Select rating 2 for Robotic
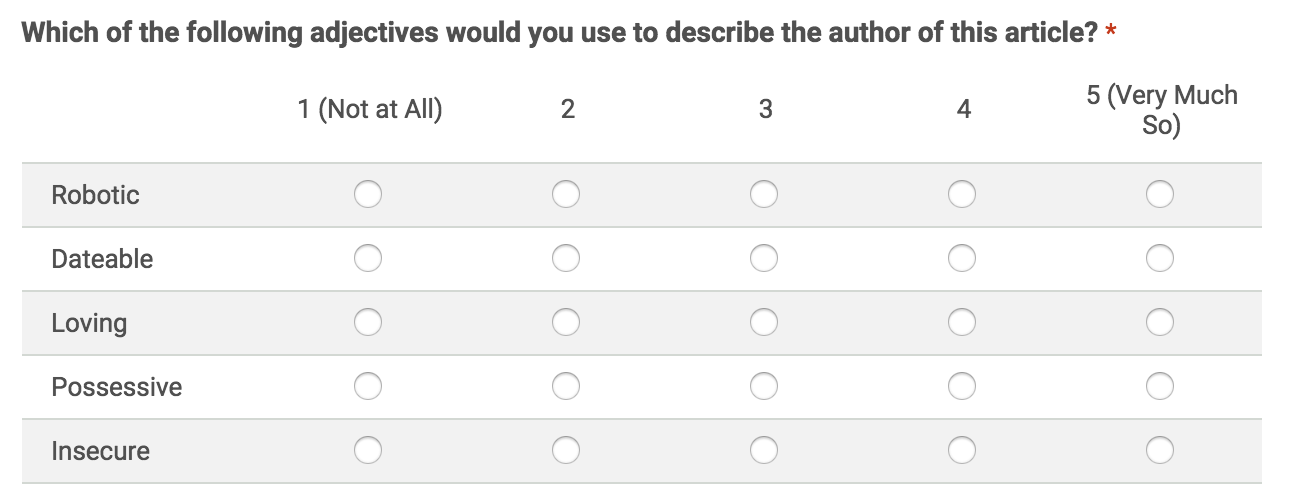The height and width of the screenshot is (500, 1298). pyautogui.click(x=566, y=194)
